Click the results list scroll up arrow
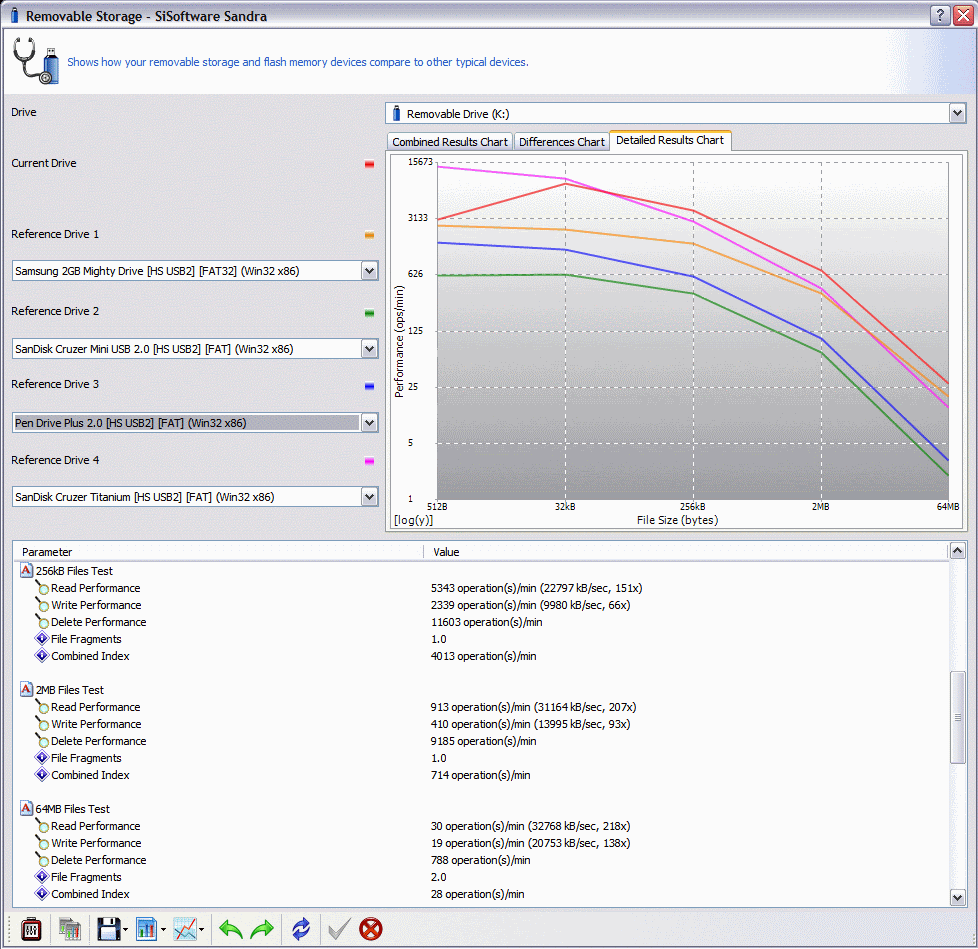The image size is (978, 949). (958, 551)
